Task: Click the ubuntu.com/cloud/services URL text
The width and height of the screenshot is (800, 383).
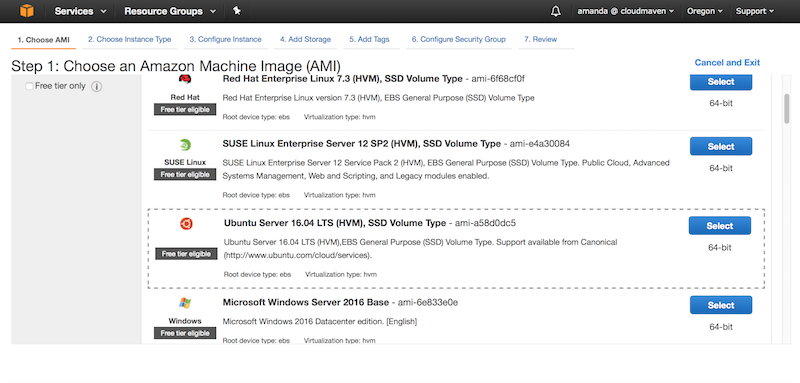Action: coord(298,255)
